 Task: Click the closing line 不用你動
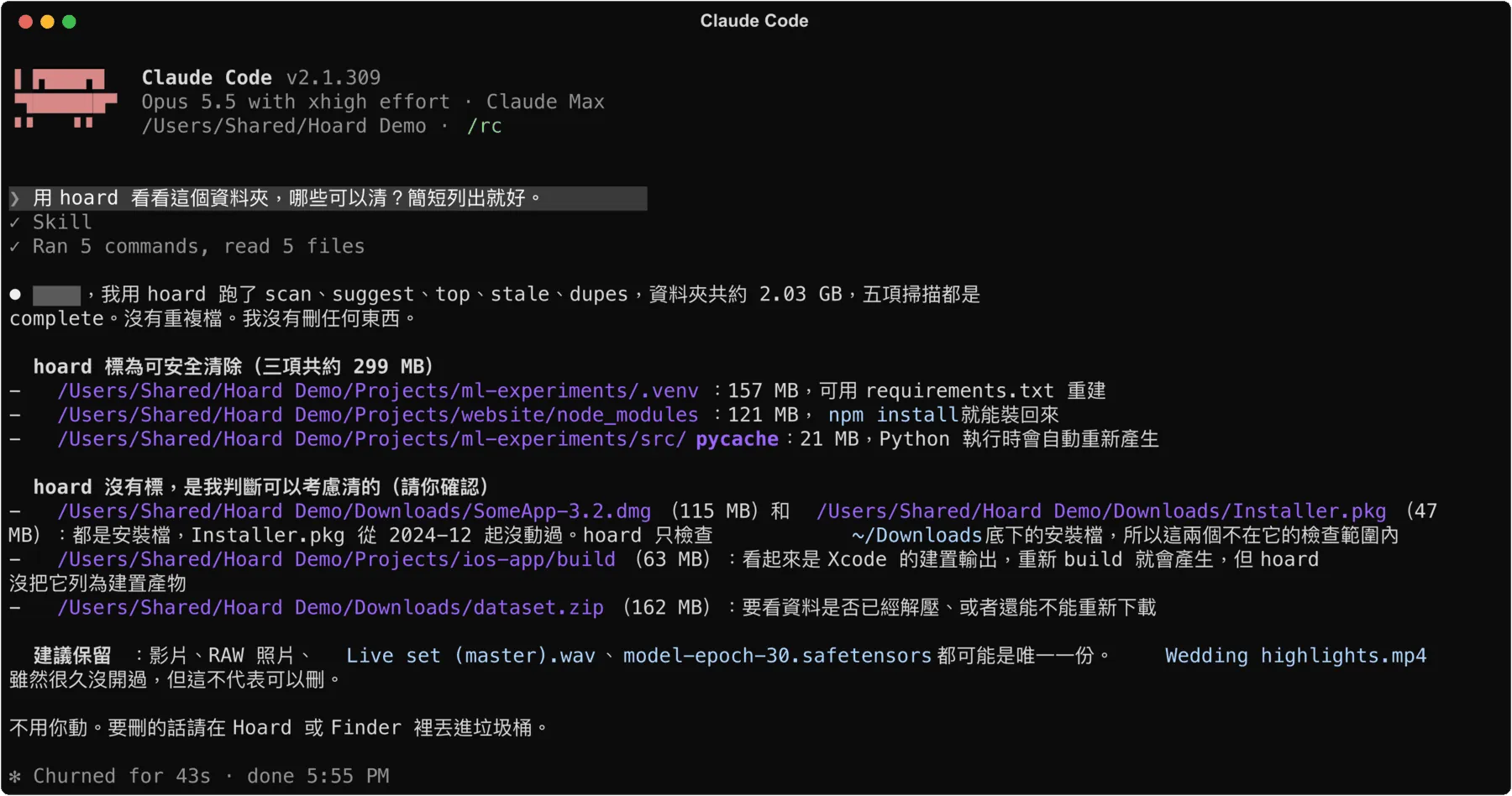click(x=279, y=728)
